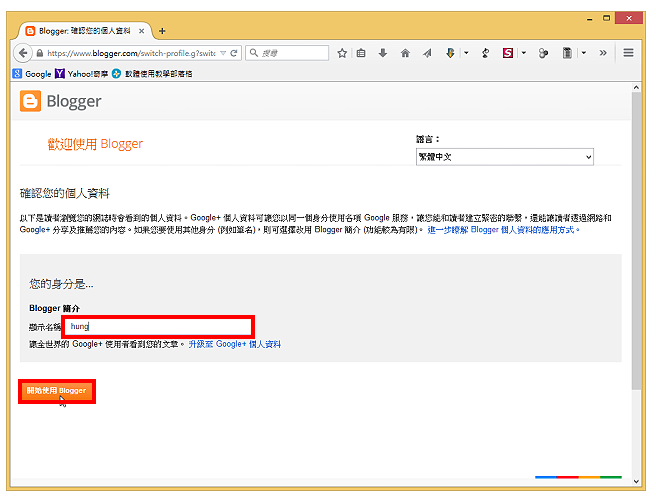Expand dropdown next to download helper icon
Viewport: 656px width, 497px height.
466,53
